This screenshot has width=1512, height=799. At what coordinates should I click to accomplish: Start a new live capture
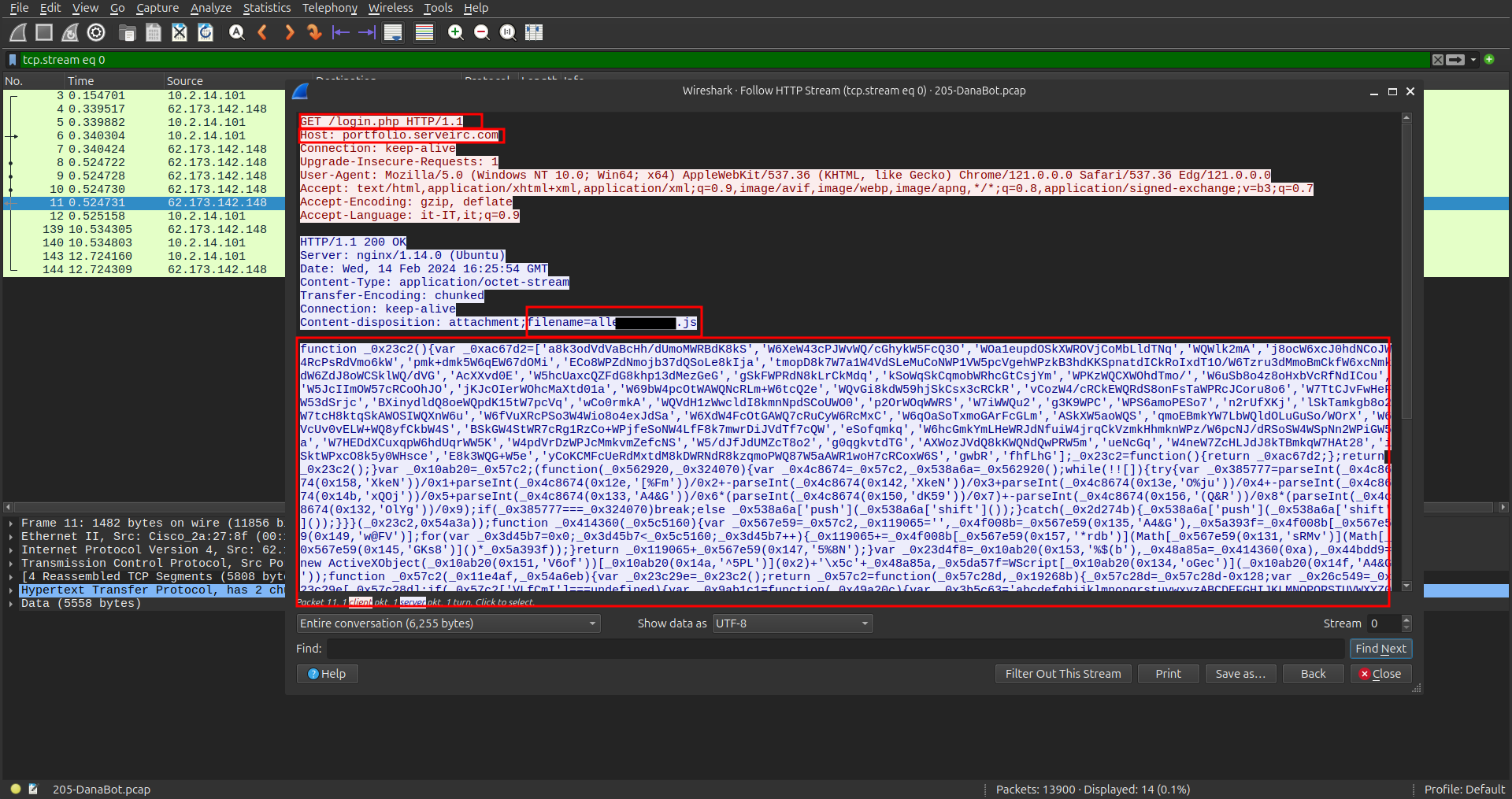coord(17,32)
